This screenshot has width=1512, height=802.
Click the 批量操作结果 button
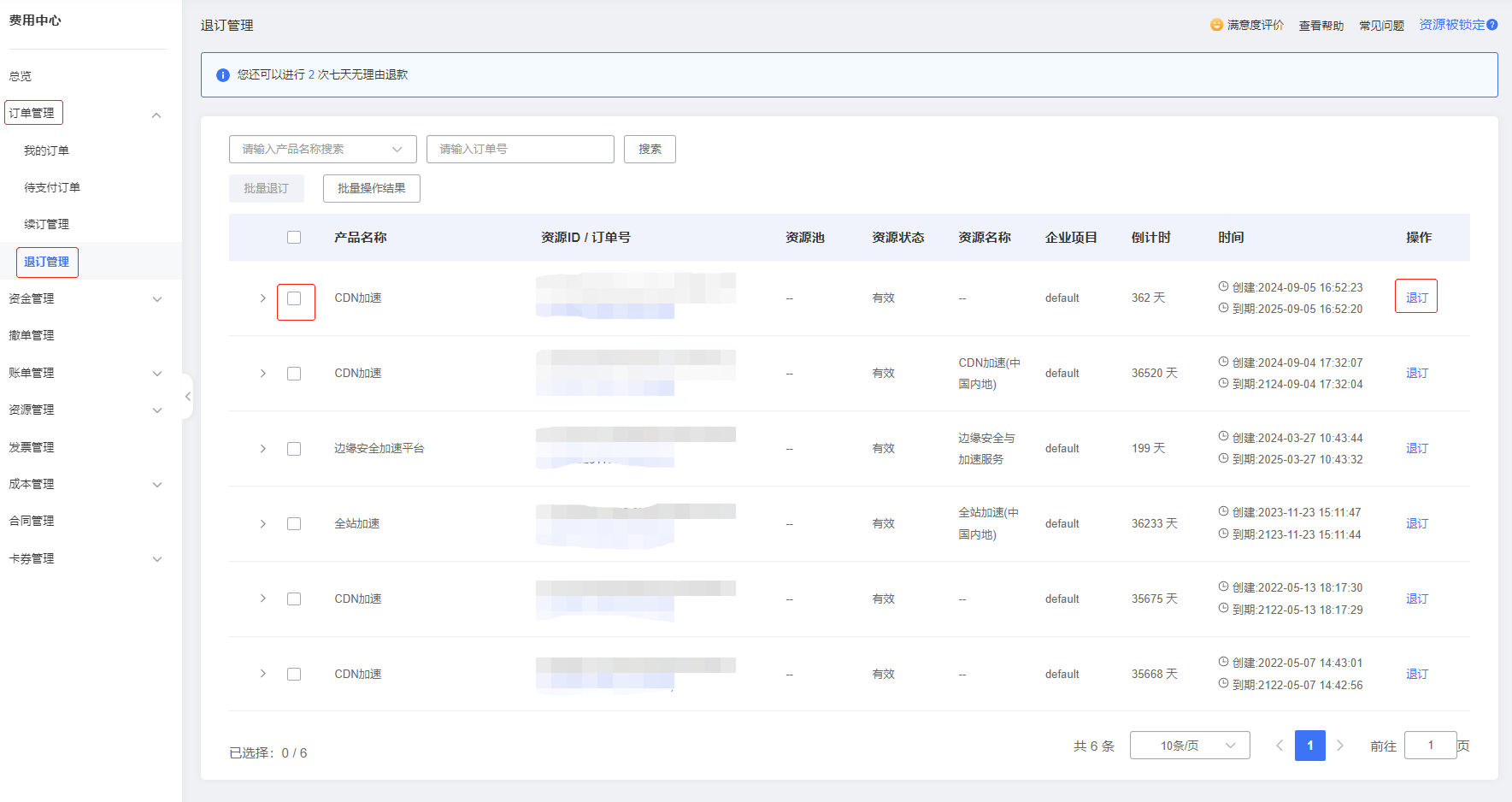[x=372, y=188]
